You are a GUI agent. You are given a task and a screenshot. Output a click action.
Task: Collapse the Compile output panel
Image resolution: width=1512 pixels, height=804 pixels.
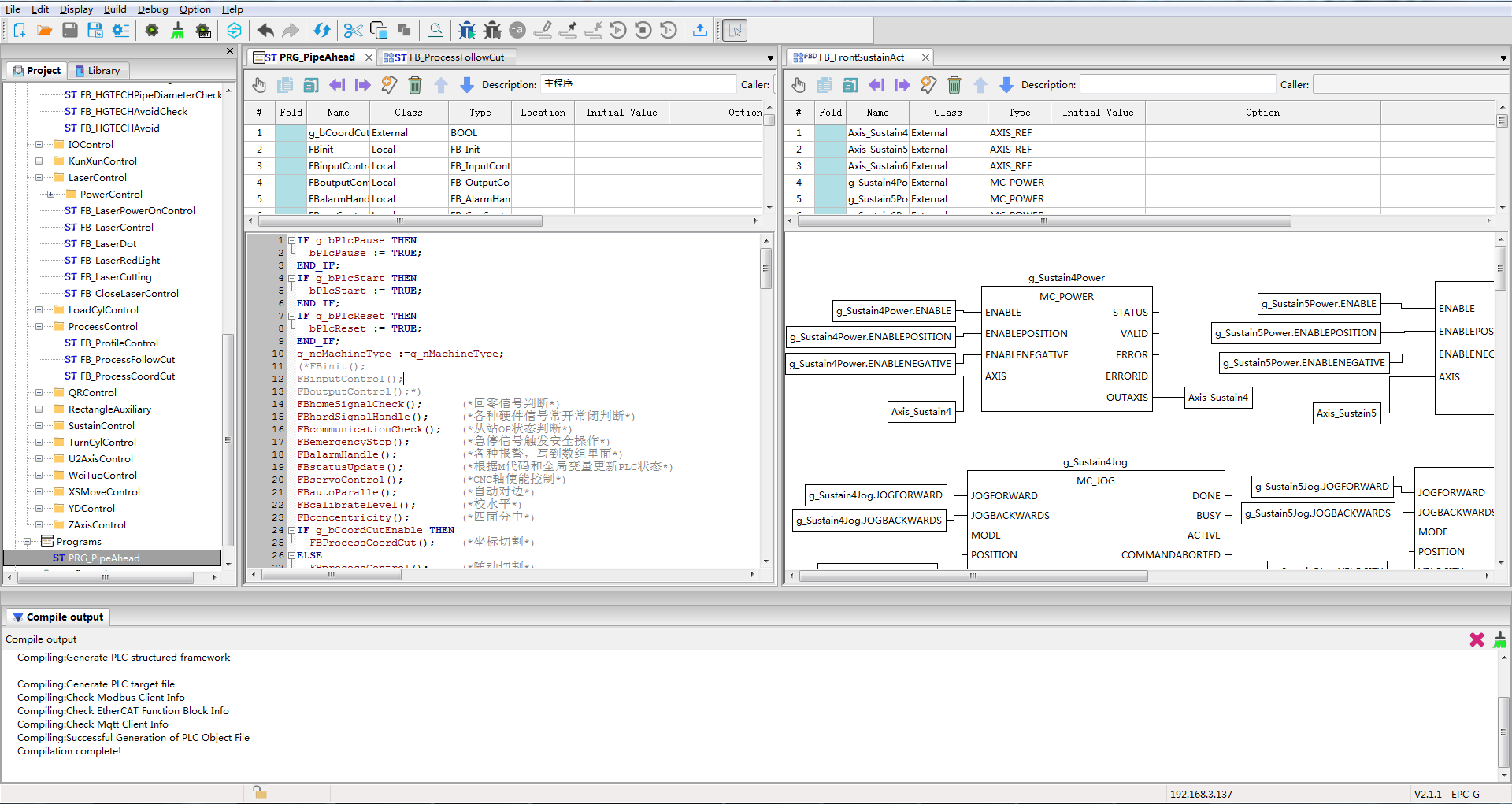(17, 617)
